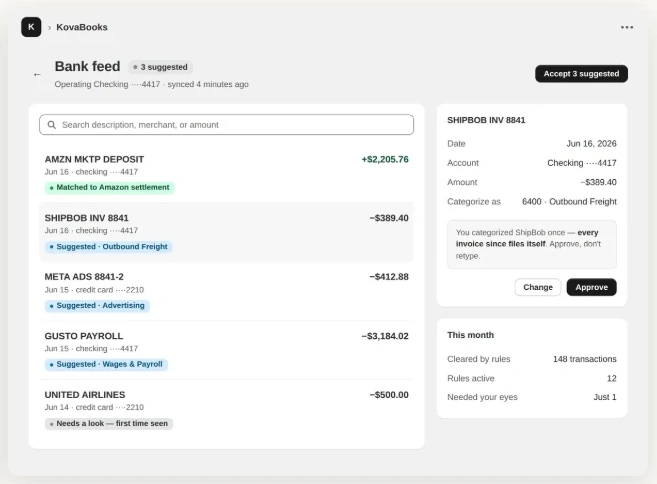Click the Suggested Advertising tag

point(97,305)
